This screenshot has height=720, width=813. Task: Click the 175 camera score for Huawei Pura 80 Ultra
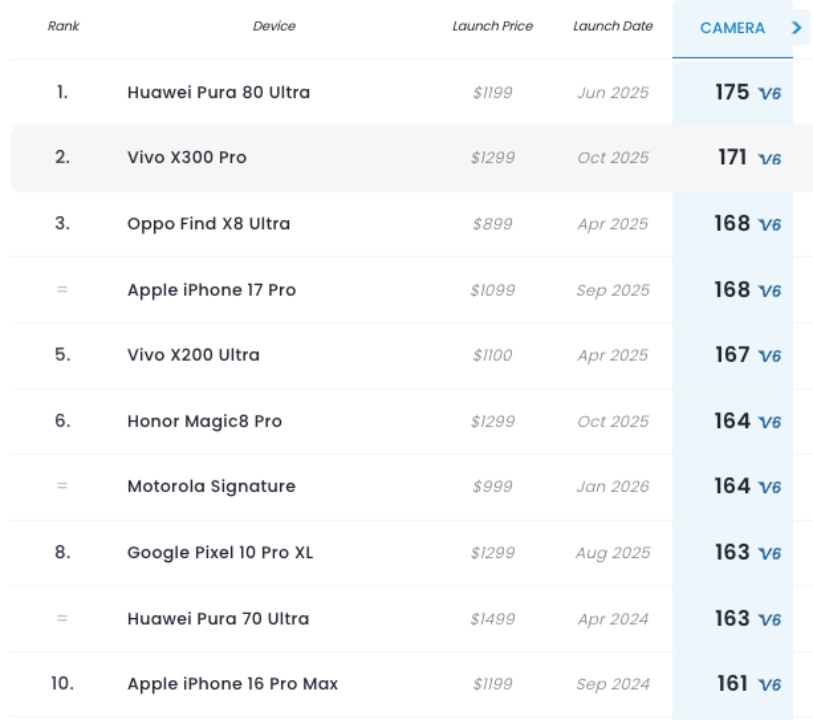731,92
